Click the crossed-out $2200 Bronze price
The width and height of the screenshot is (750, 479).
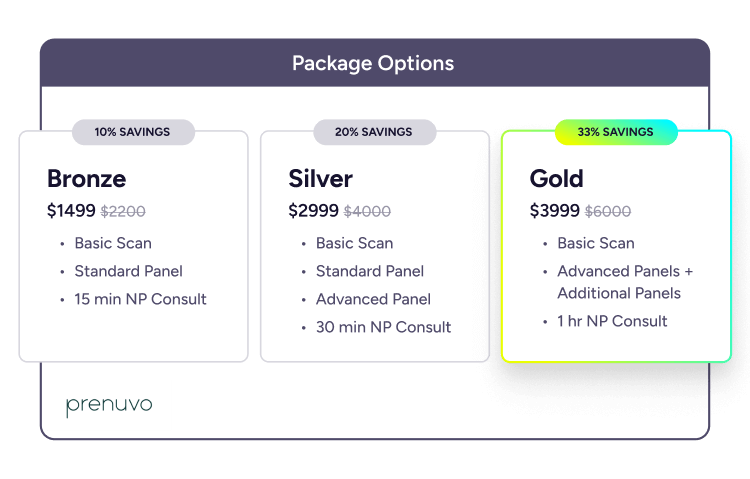123,211
